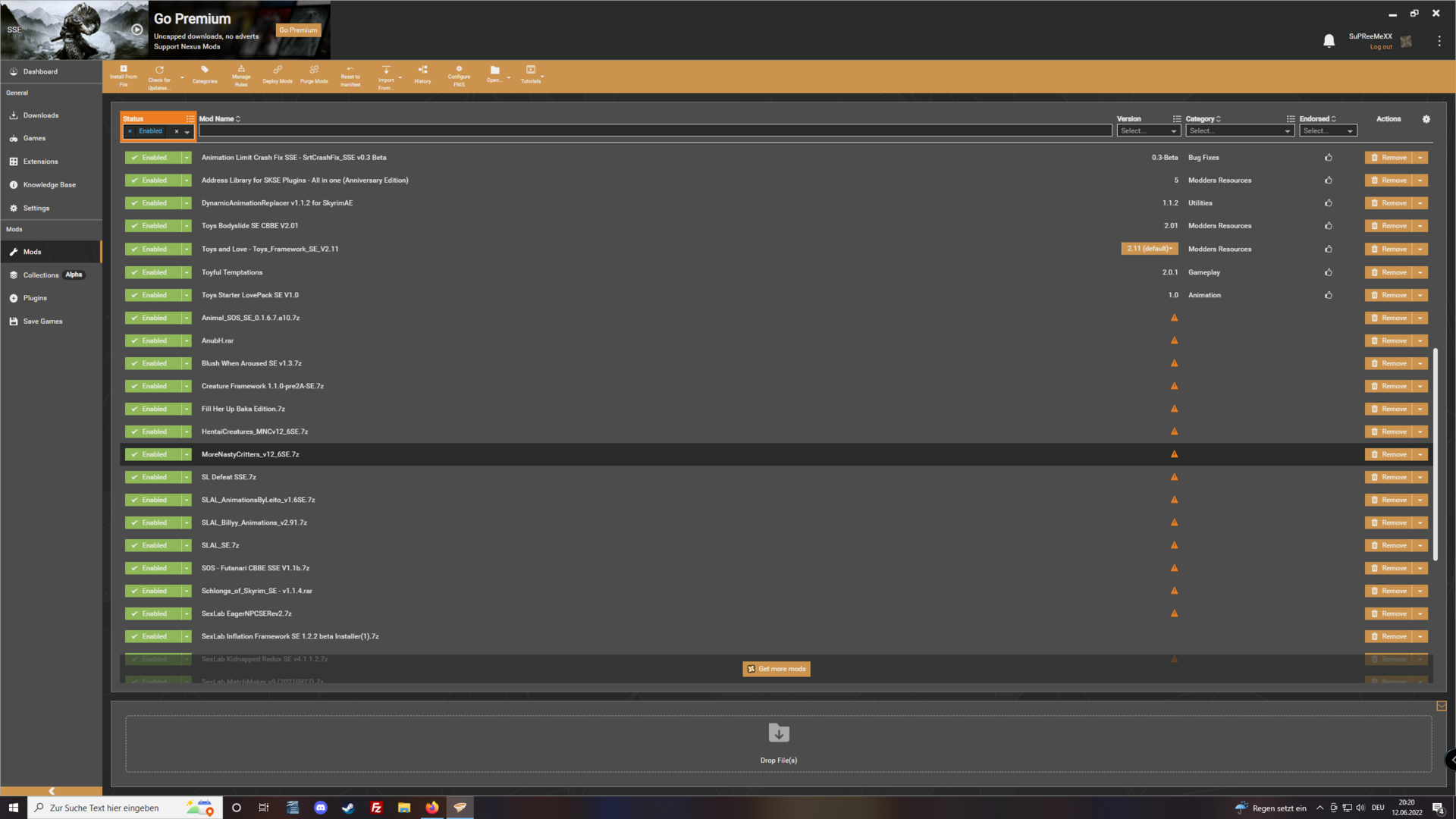Endorse Toyful Temptations mod
The image size is (1456, 819).
(x=1329, y=272)
